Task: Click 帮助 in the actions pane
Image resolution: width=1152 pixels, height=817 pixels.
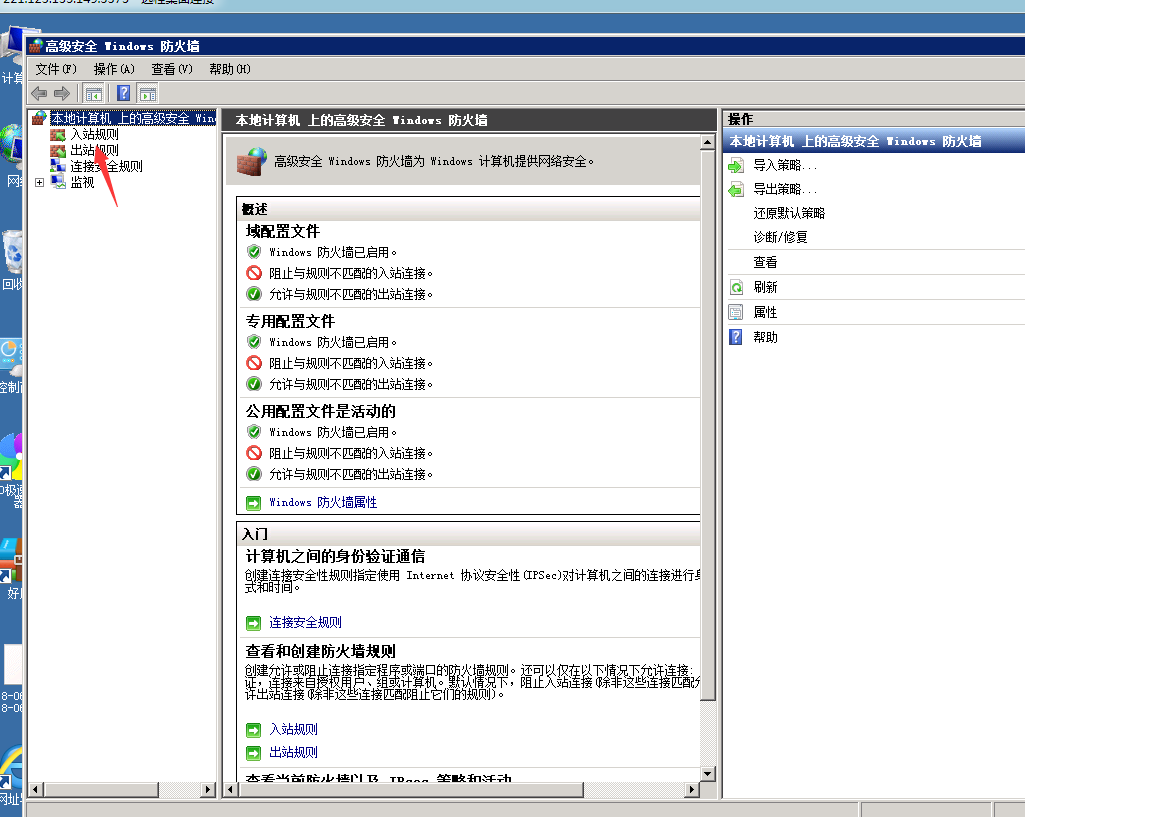Action: [x=765, y=337]
